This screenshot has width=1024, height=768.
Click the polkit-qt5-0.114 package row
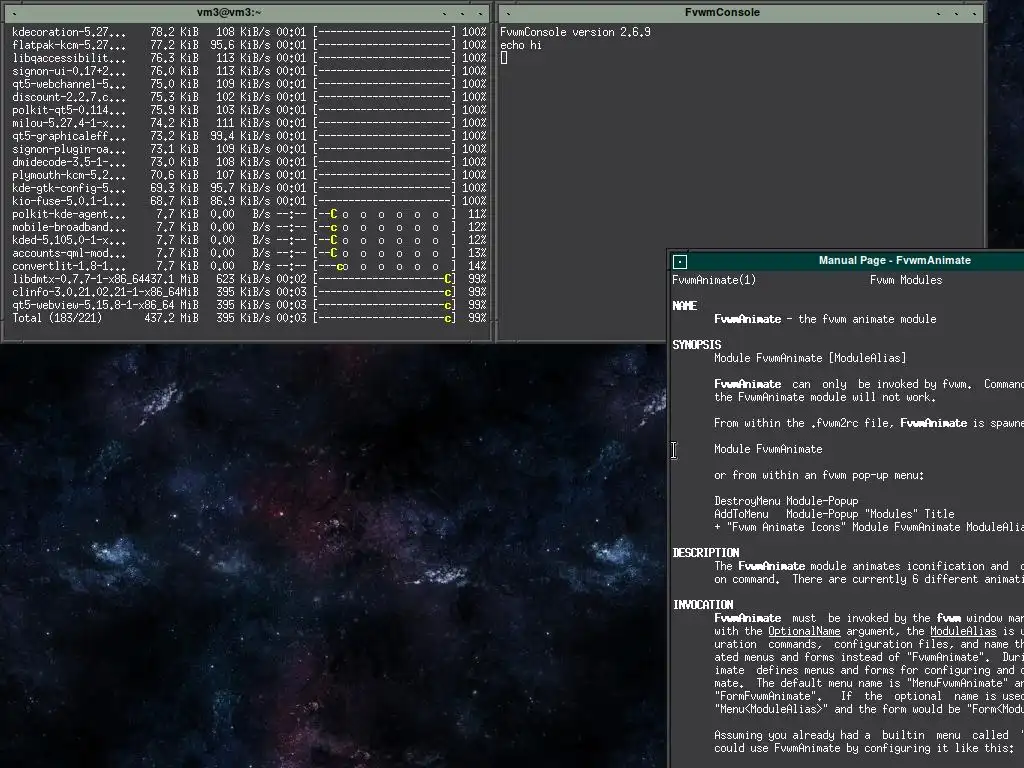point(249,110)
